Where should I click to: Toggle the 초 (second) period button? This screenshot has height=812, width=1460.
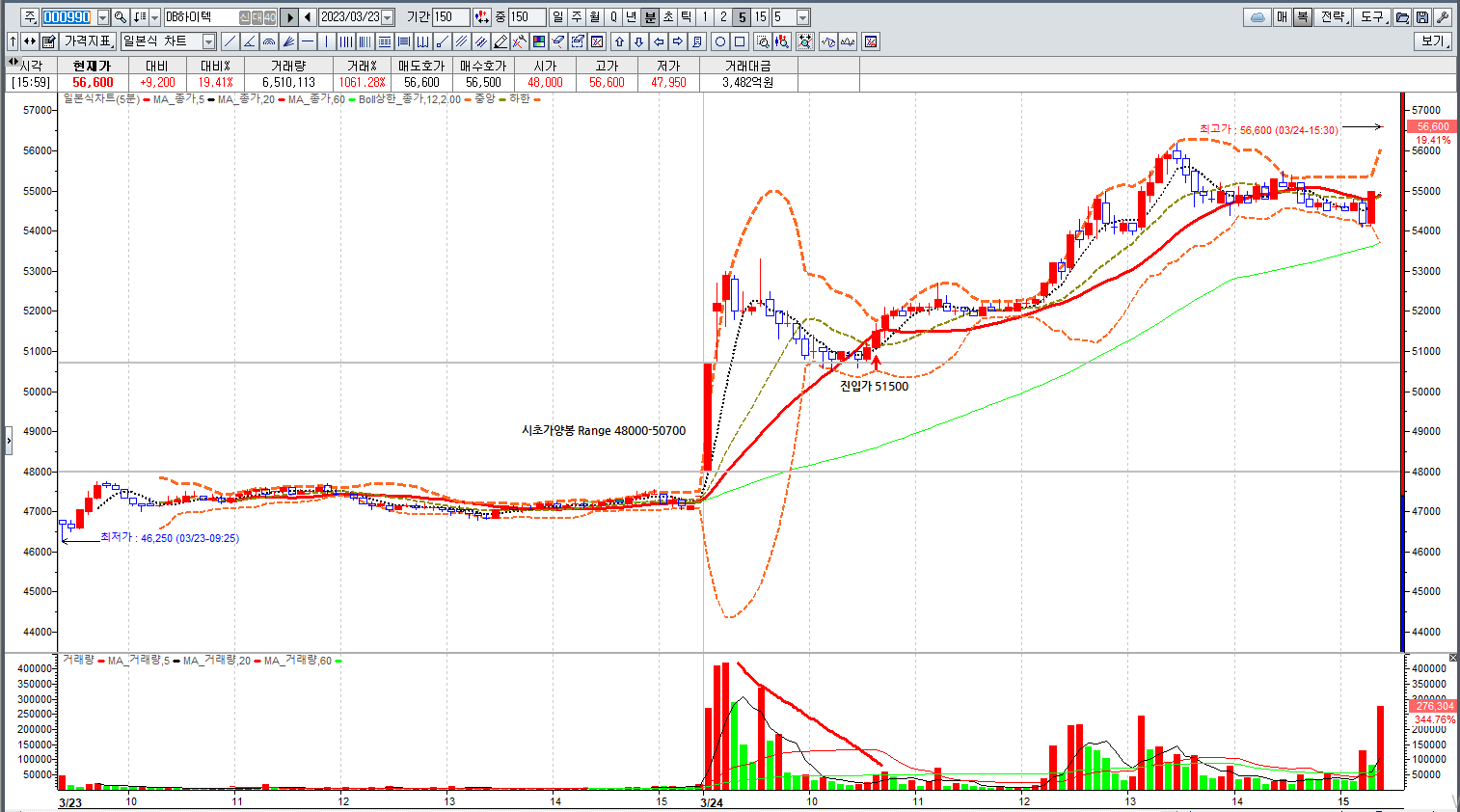click(x=667, y=17)
